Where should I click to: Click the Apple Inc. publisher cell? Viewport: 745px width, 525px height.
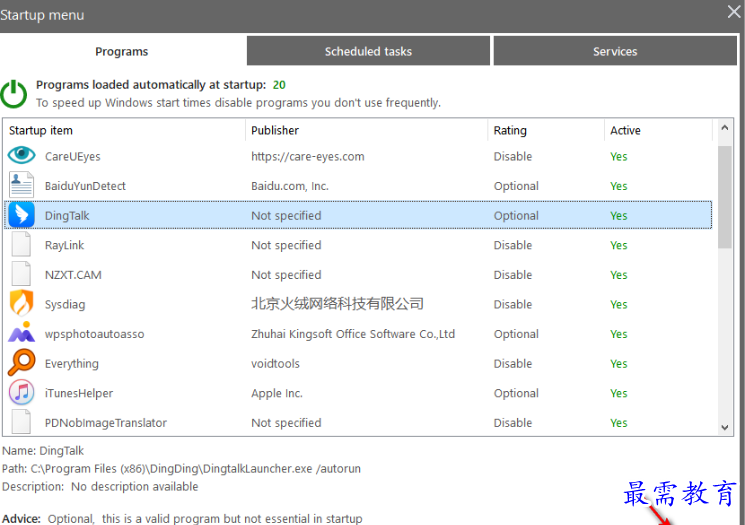pos(277,393)
